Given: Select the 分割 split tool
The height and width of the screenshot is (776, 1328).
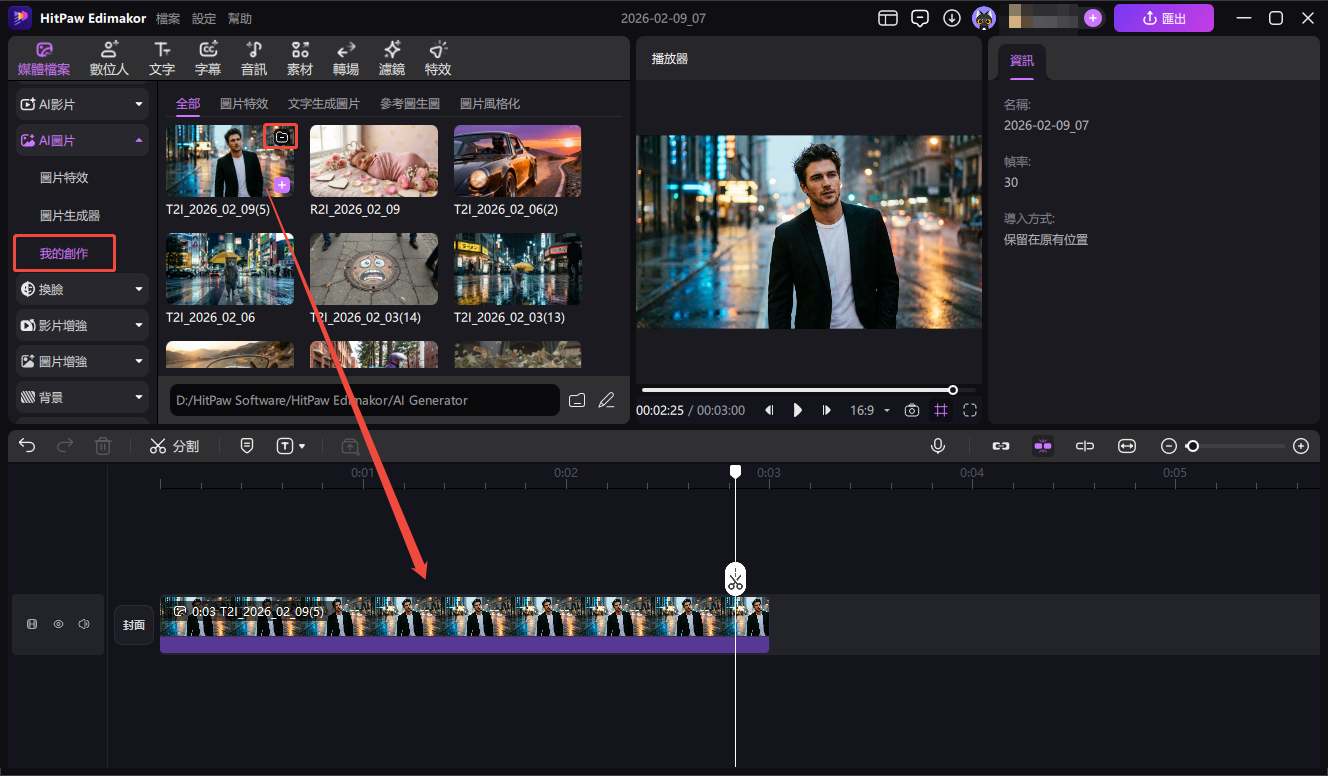Looking at the screenshot, I should tap(175, 446).
